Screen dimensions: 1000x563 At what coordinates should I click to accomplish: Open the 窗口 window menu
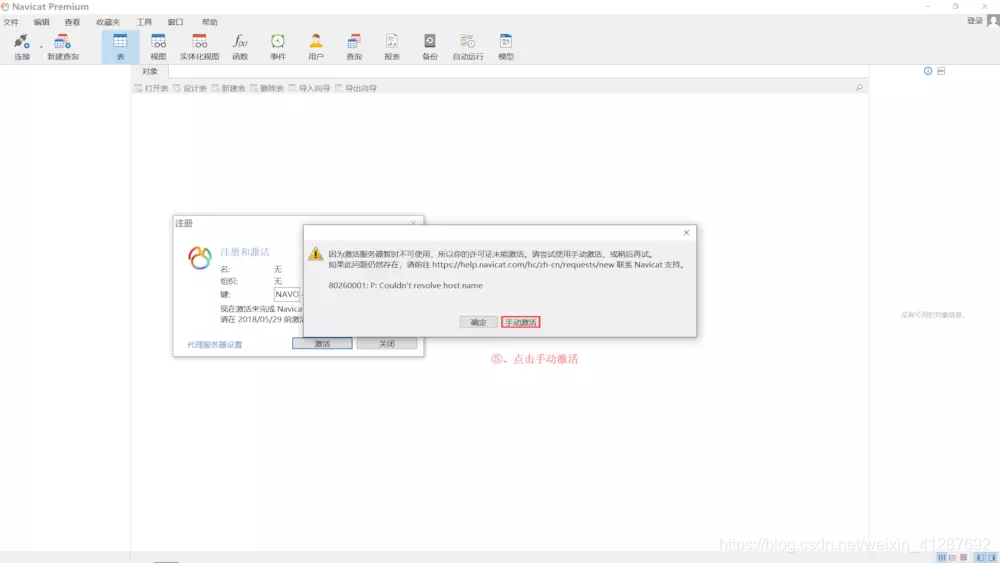click(175, 22)
